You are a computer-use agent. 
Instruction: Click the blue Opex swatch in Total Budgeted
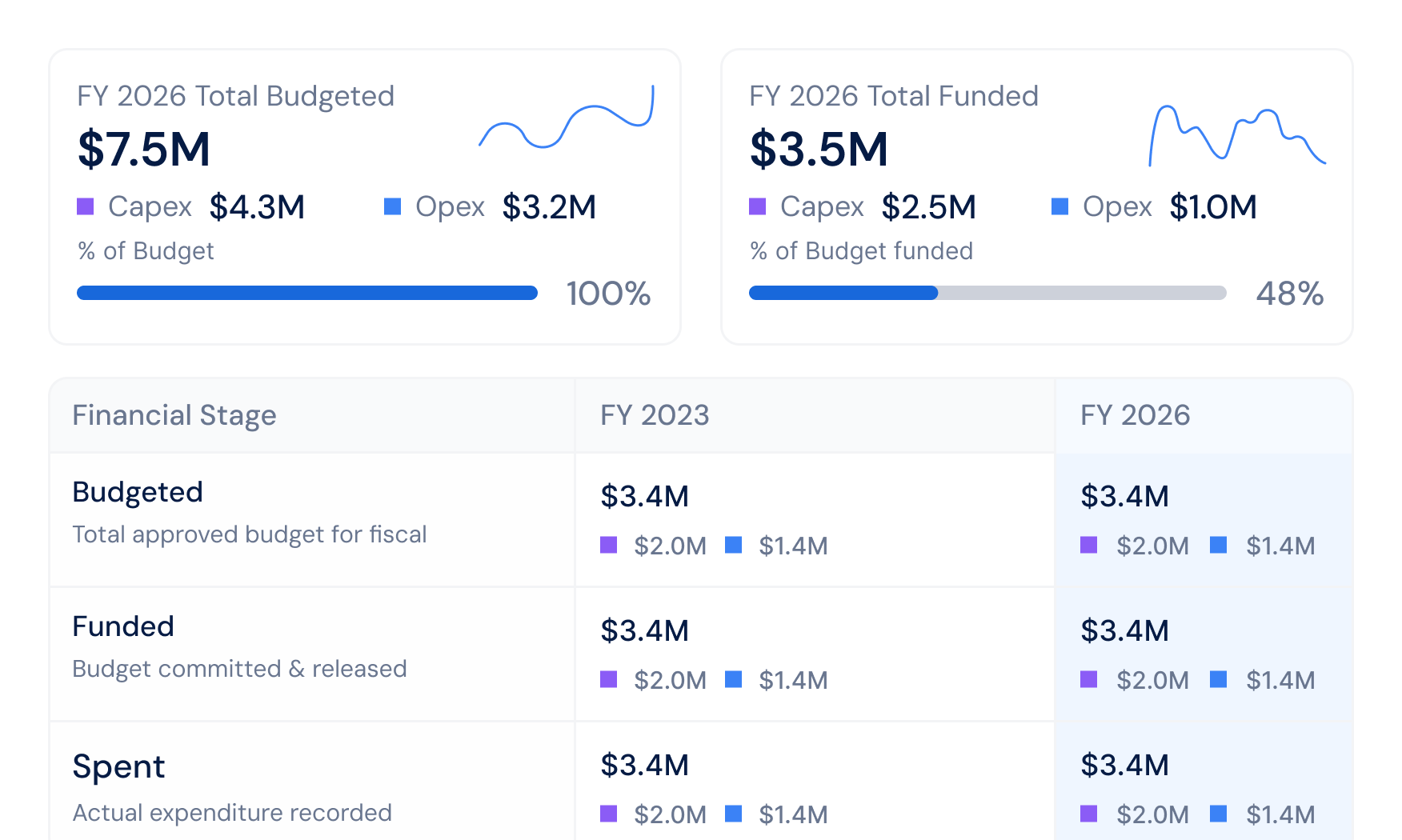pyautogui.click(x=393, y=206)
